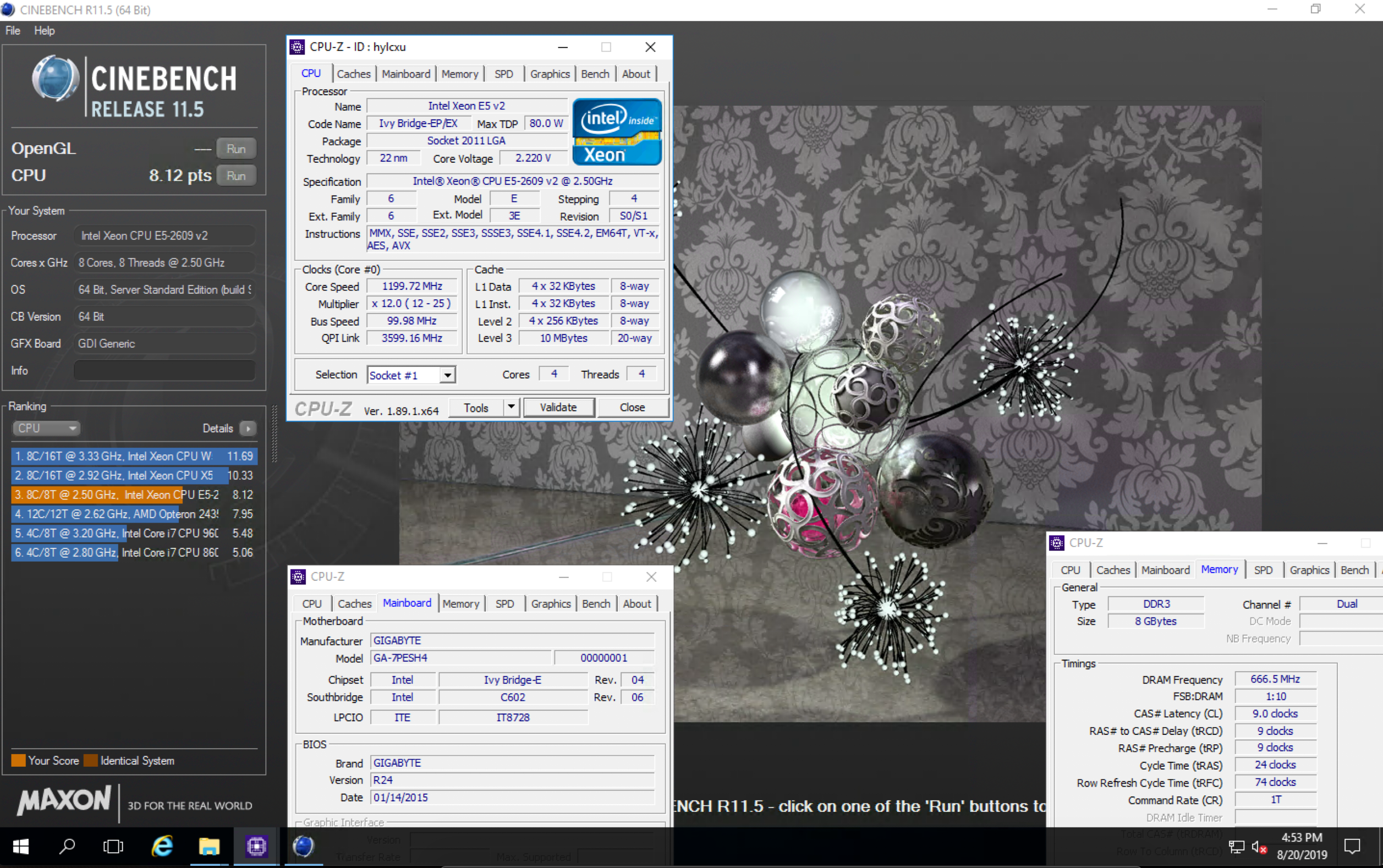This screenshot has width=1383, height=868.
Task: Open taskbar search magnifier
Action: pos(67,847)
